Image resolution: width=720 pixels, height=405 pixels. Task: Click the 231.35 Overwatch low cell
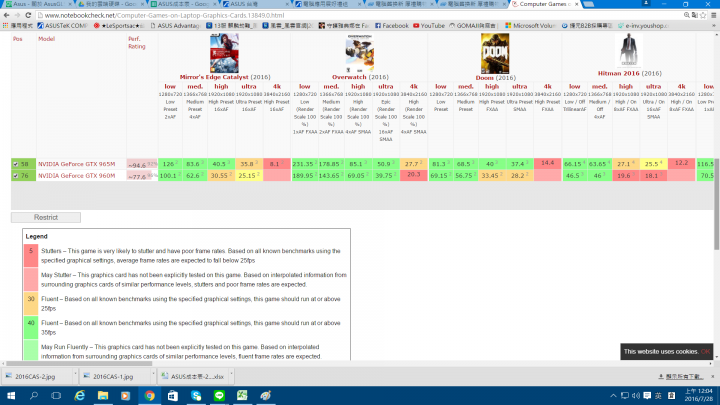[x=304, y=164]
